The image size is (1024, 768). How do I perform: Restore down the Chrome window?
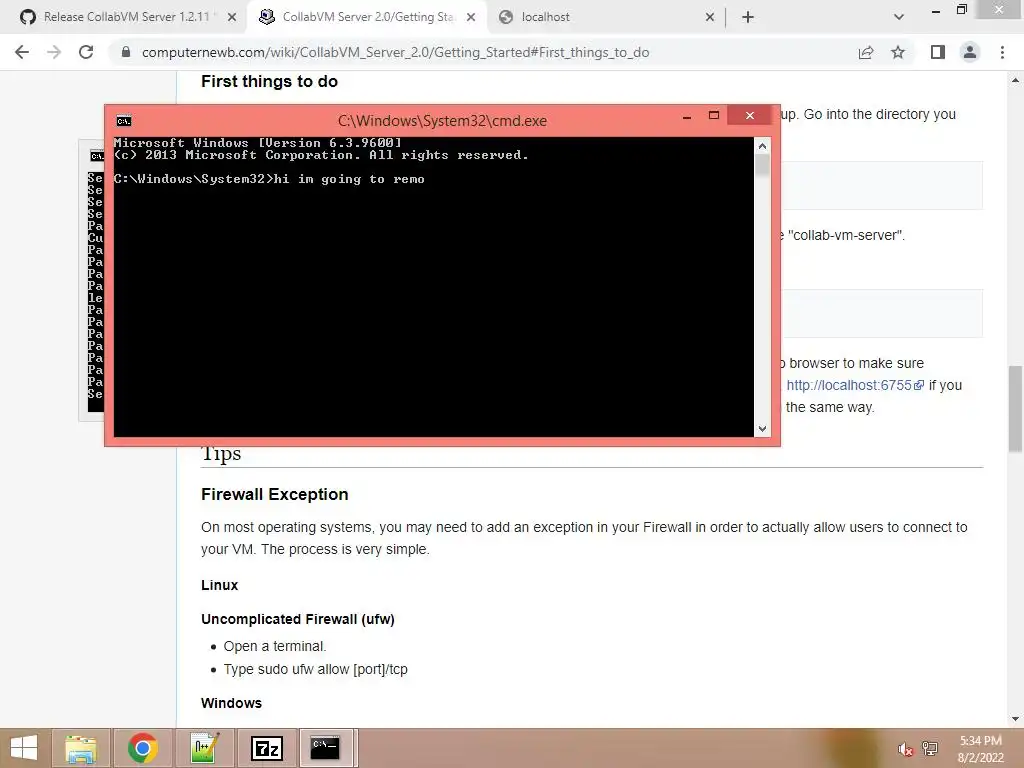(962, 9)
